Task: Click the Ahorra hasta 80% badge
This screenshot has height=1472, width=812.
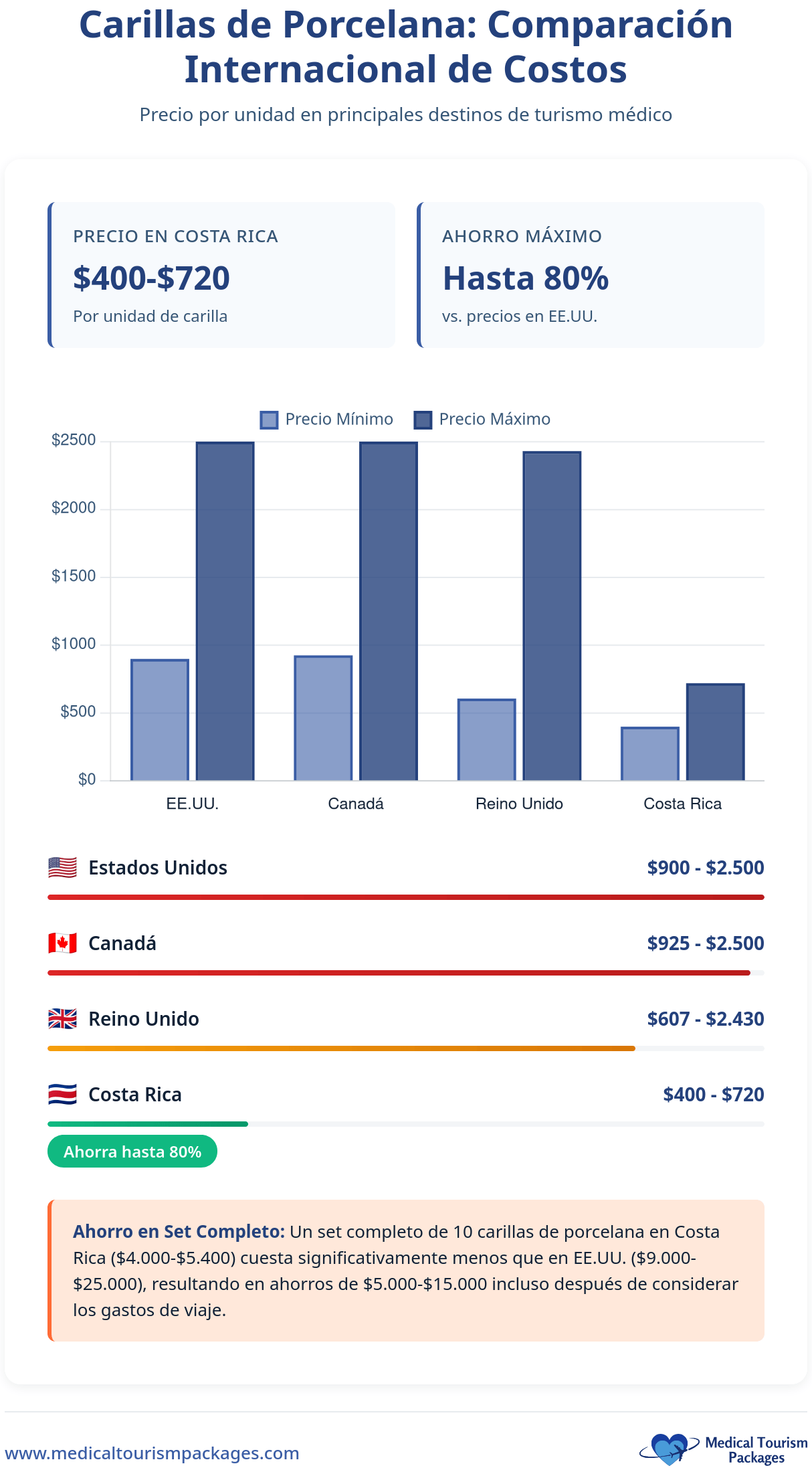Action: 132,1152
